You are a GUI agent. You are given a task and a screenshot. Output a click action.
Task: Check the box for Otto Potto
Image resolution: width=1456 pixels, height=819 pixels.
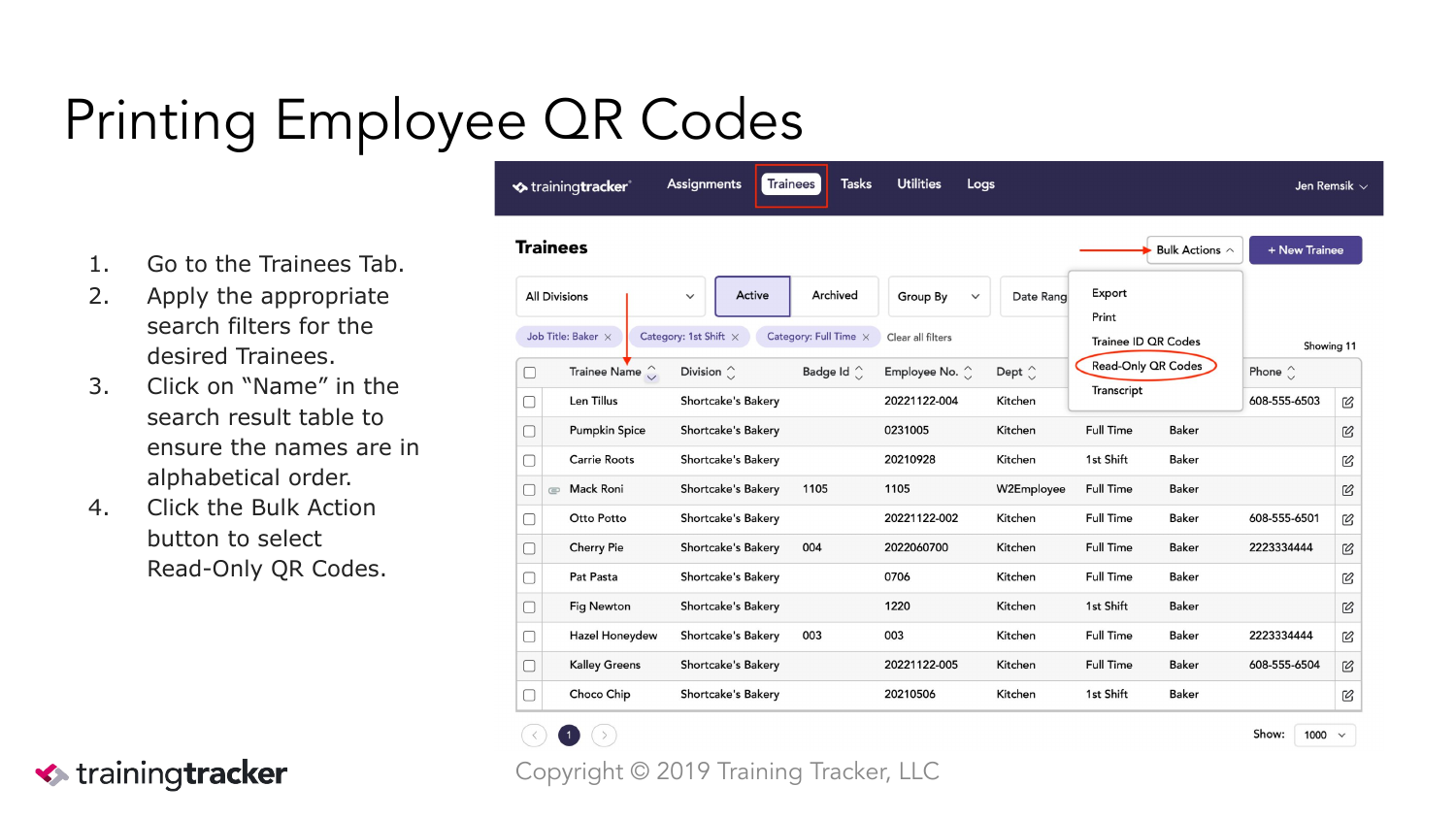(x=529, y=519)
